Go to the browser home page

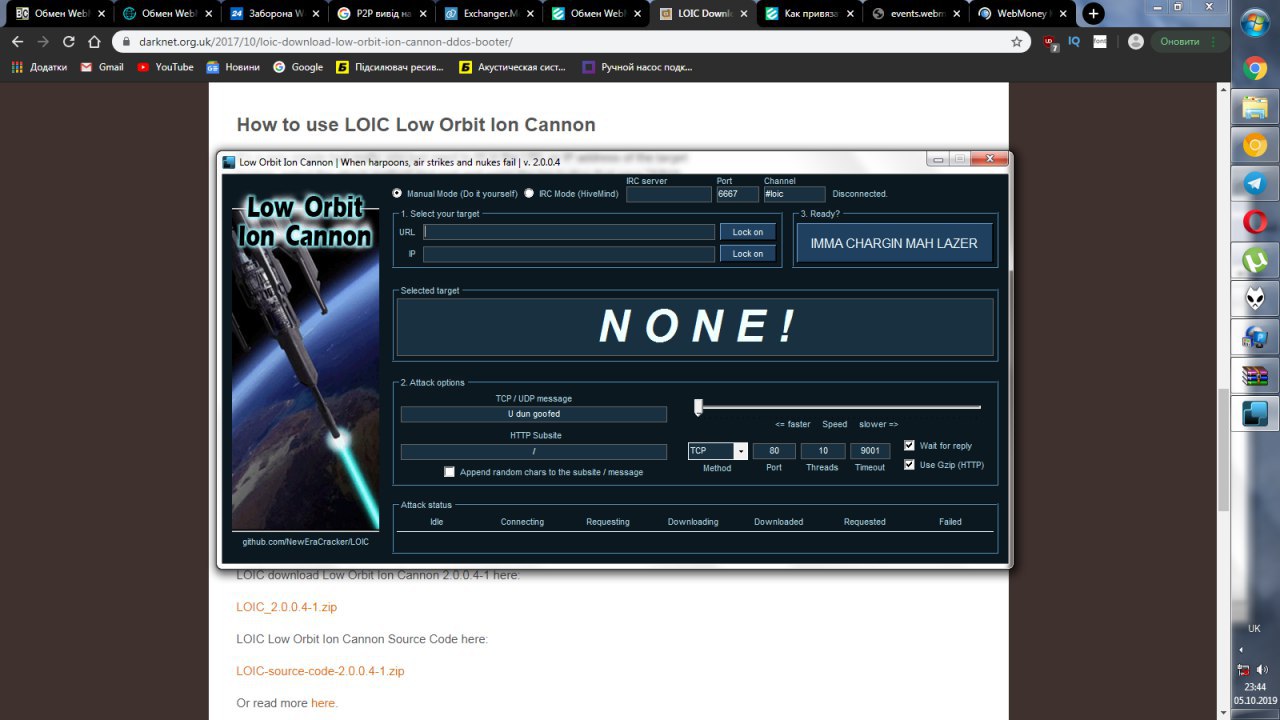coord(94,42)
